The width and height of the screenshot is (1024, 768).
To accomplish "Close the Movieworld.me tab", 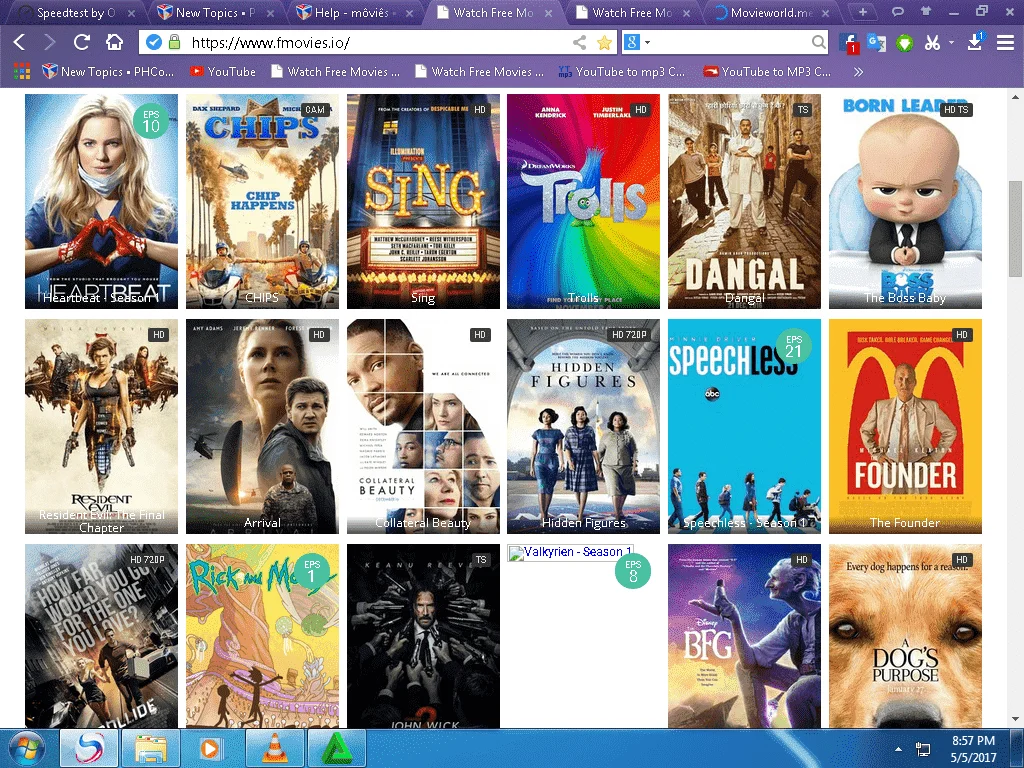I will 825,12.
